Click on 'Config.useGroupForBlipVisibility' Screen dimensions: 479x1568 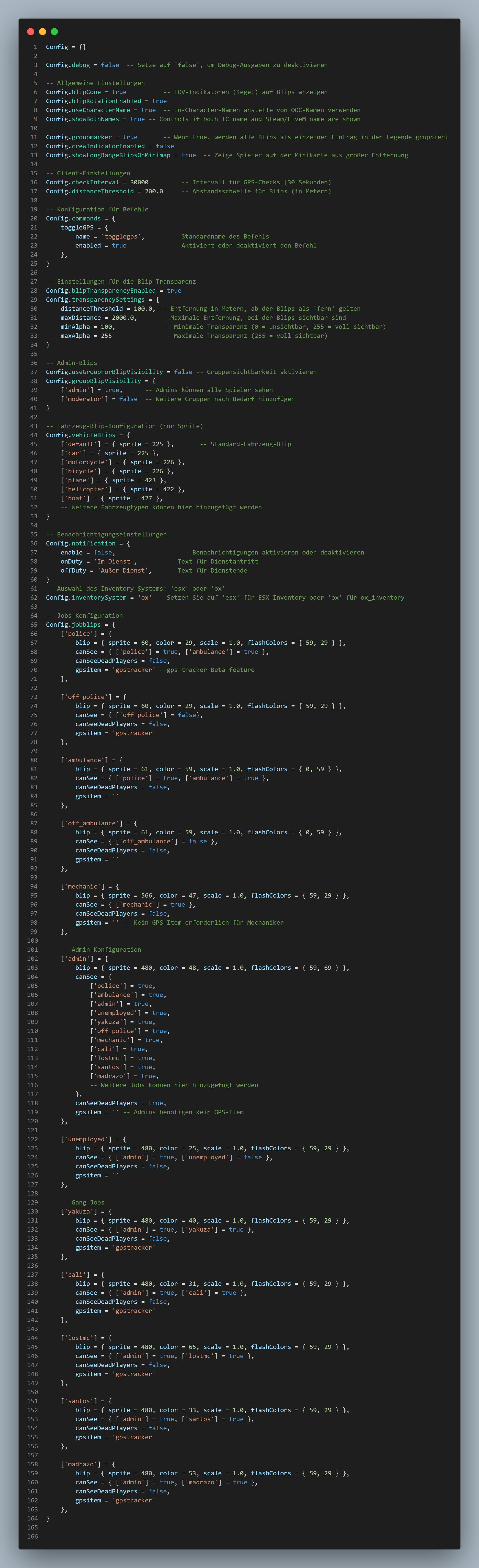[105, 372]
